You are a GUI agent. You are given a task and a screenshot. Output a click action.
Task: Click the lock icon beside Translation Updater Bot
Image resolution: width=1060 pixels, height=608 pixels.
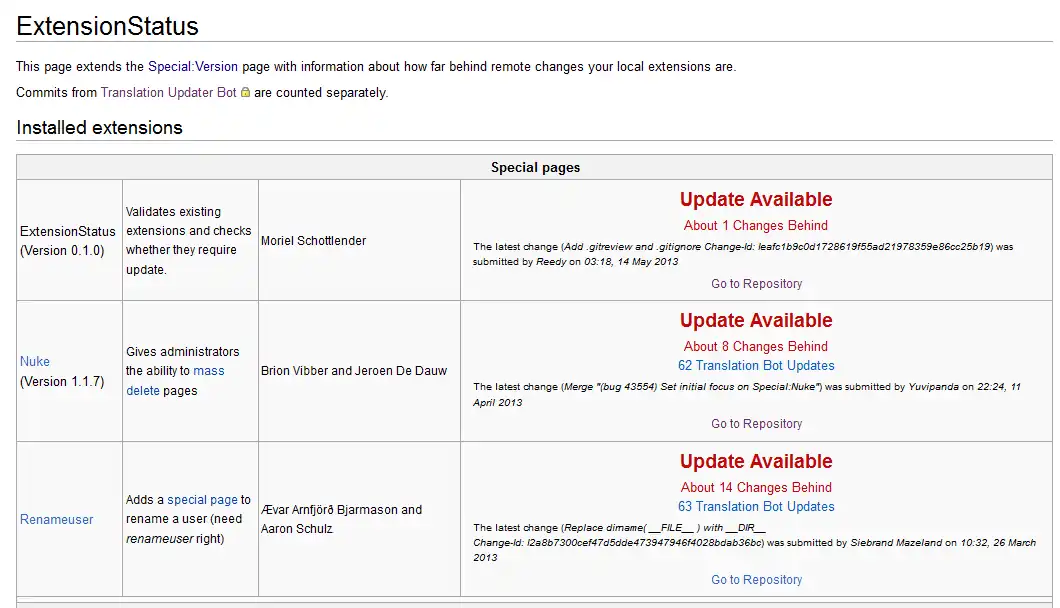click(245, 93)
